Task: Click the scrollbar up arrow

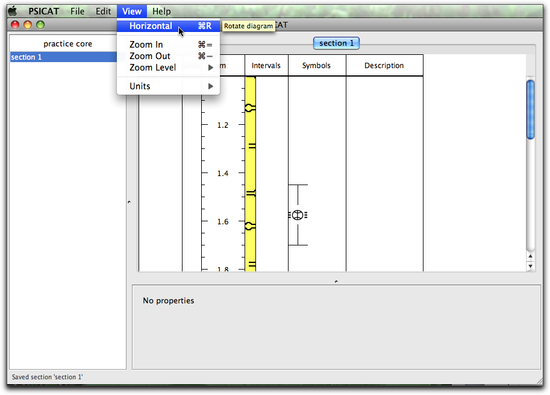Action: [x=530, y=256]
